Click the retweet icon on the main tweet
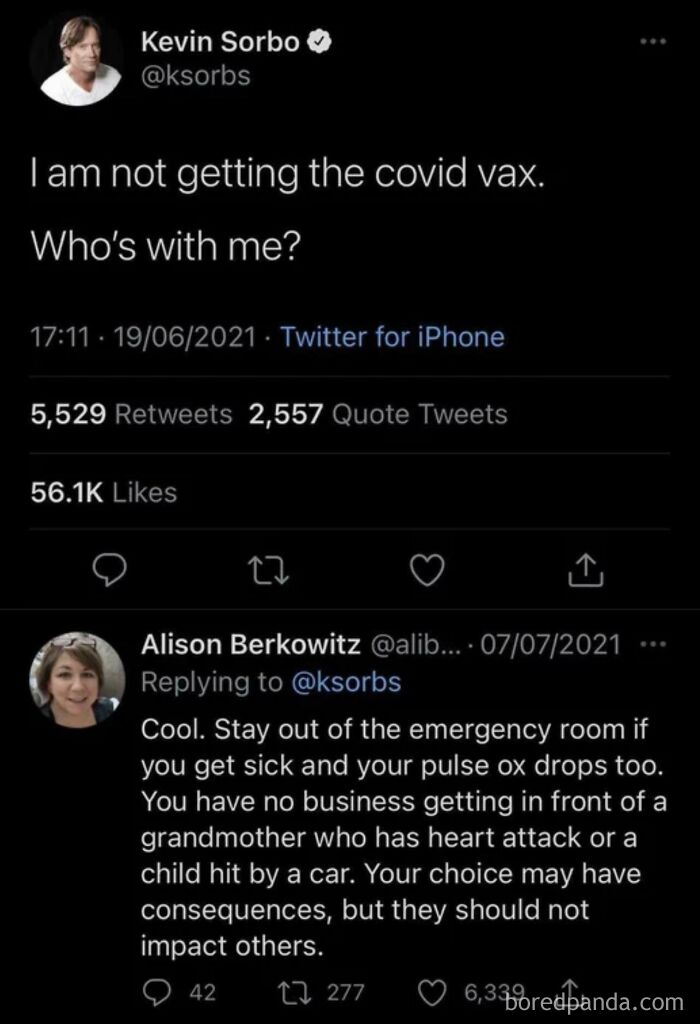This screenshot has height=1024, width=700. (x=266, y=570)
